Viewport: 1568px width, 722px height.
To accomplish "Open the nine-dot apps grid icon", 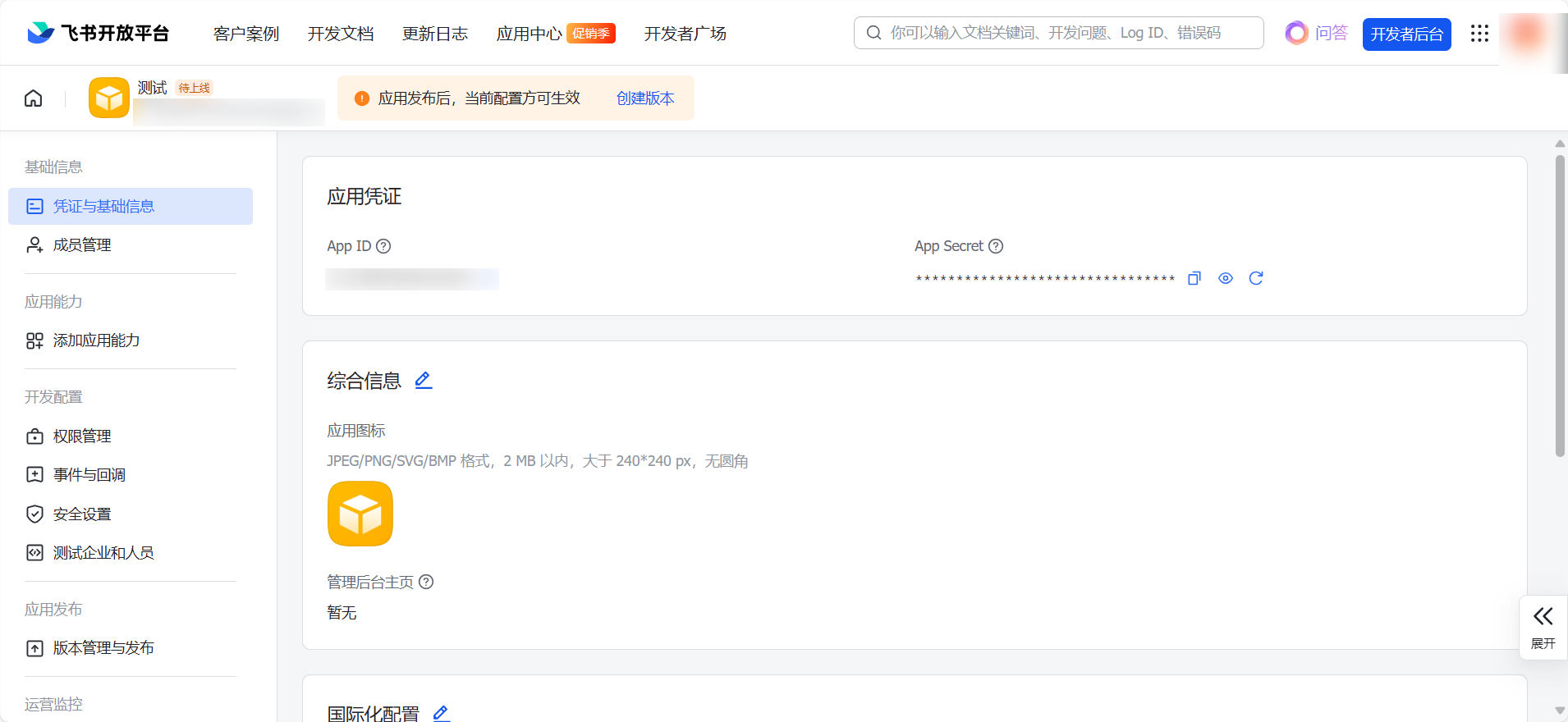I will tap(1479, 34).
